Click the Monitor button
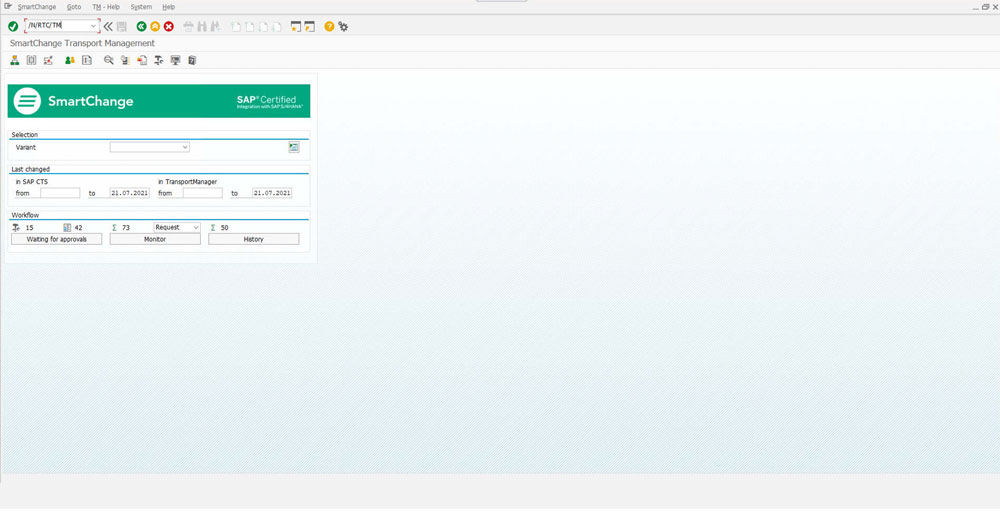Screen dimensions: 1000x526 coord(155,239)
